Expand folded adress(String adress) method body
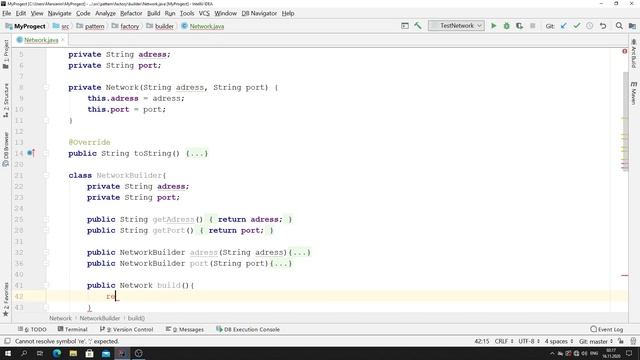 299,252
